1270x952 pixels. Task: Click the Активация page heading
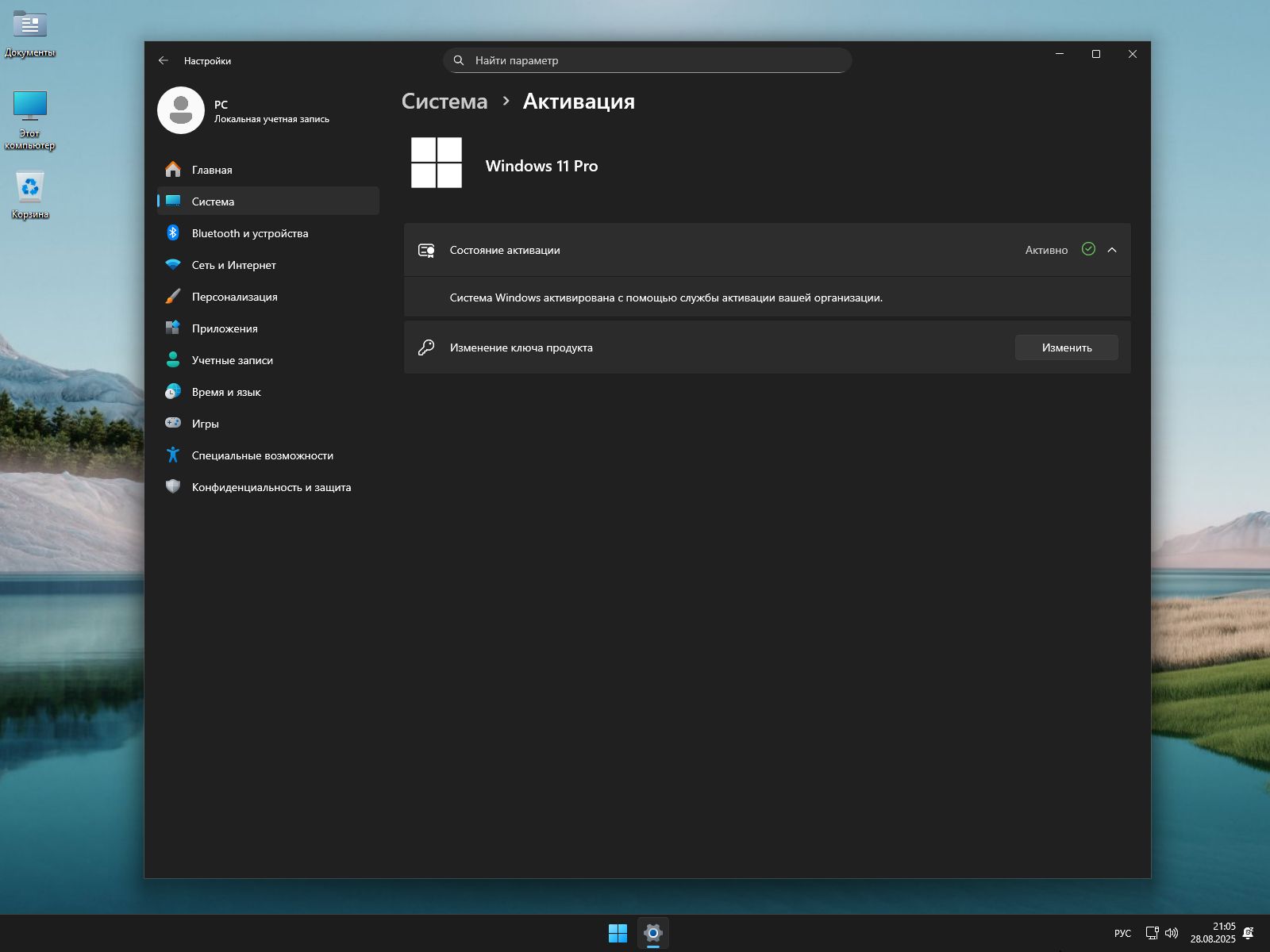(x=579, y=101)
